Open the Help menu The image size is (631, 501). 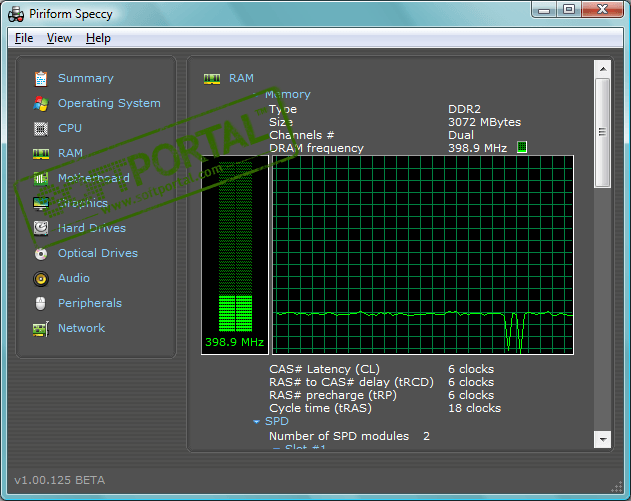[x=98, y=38]
